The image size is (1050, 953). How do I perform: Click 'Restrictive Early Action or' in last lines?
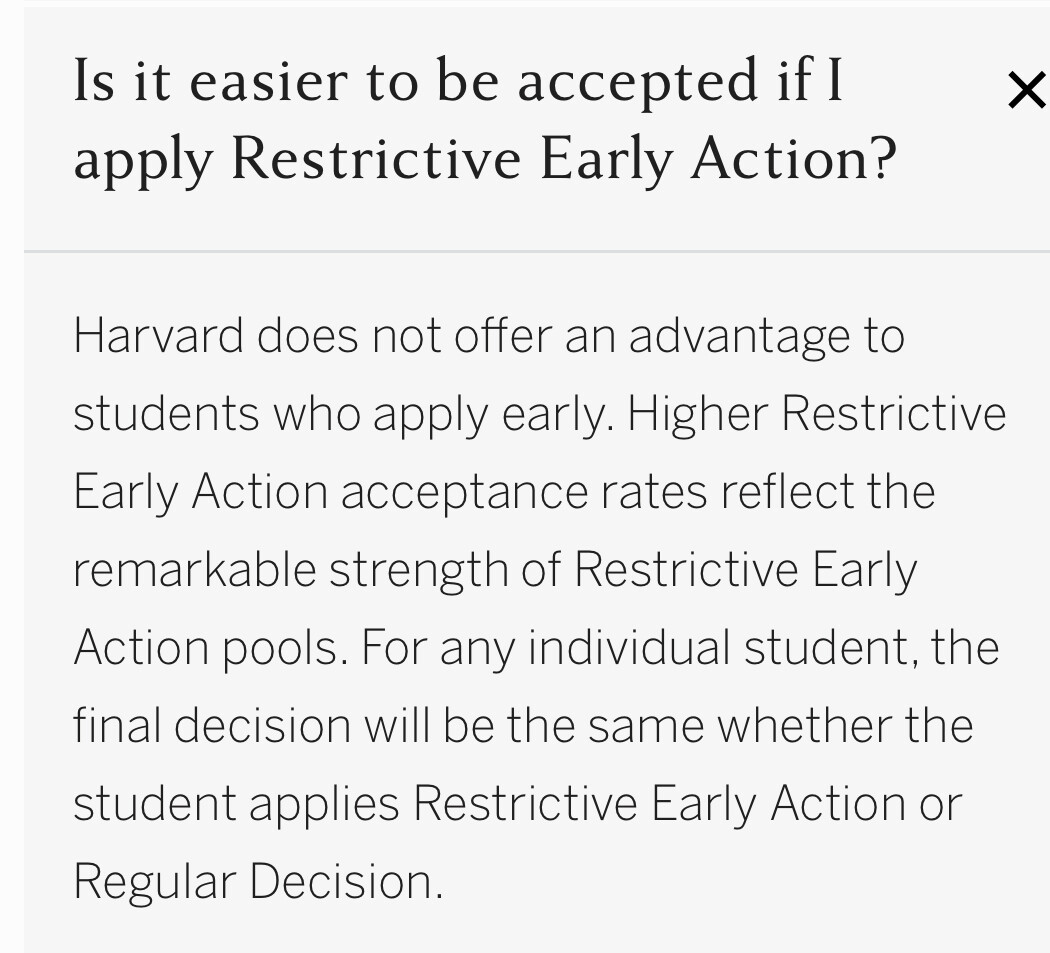688,804
